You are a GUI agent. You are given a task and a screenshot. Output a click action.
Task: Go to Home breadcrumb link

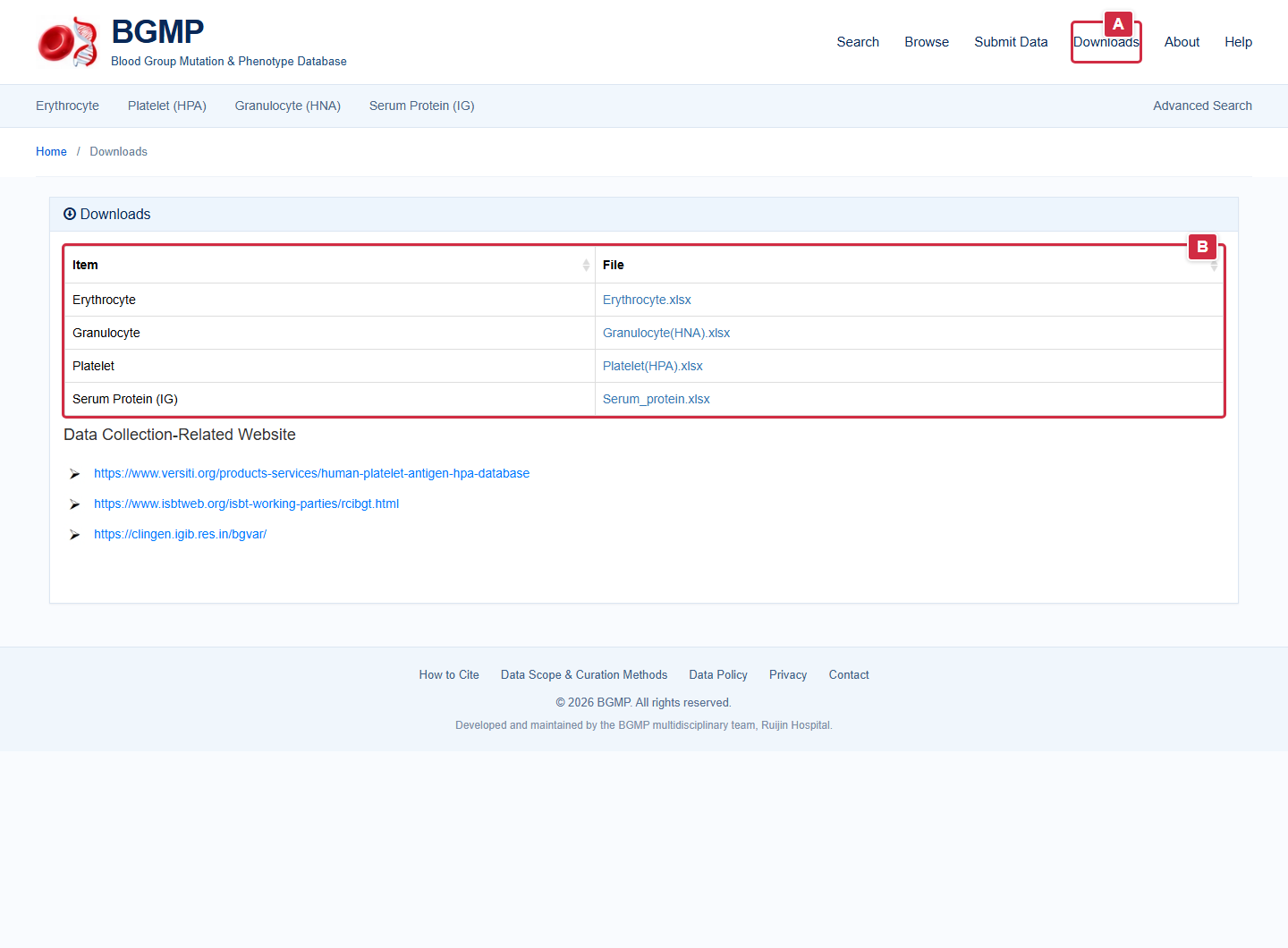[x=51, y=152]
